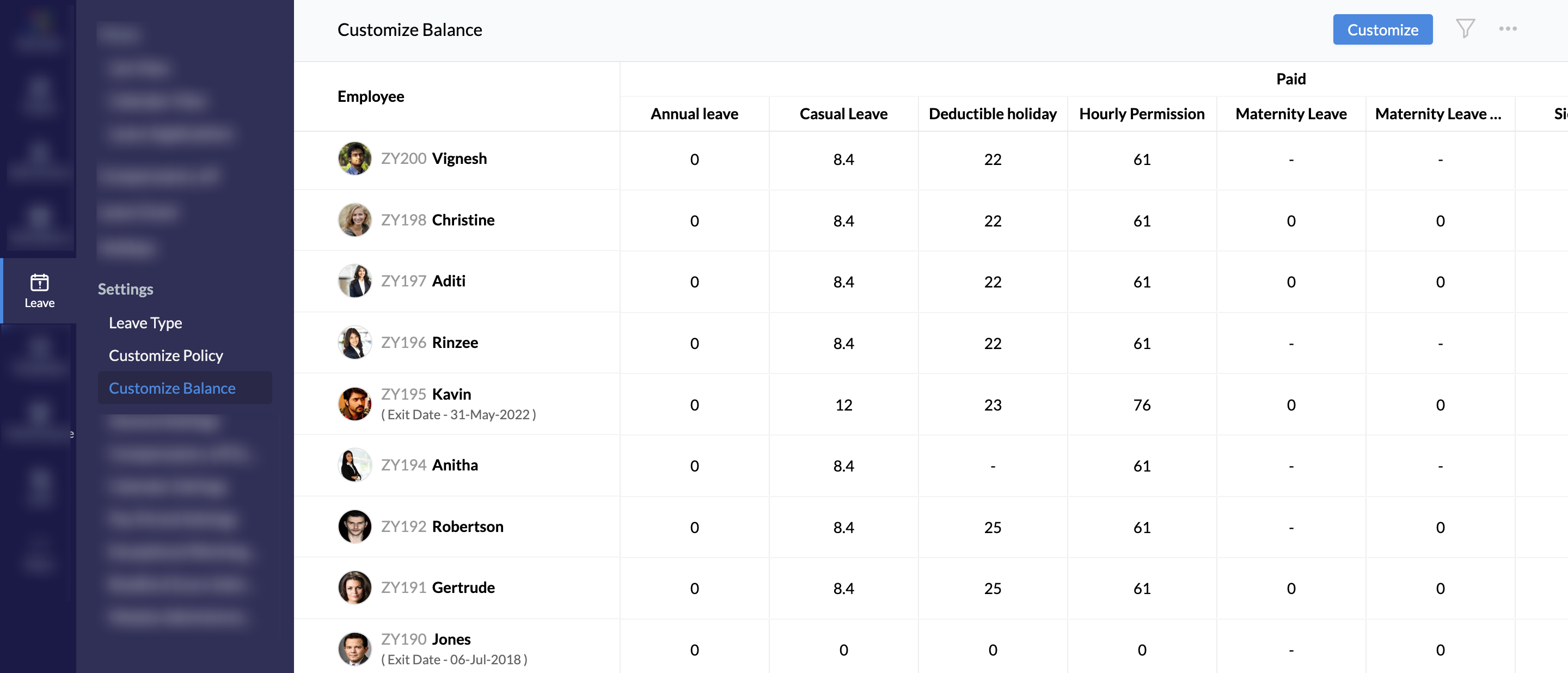Screen dimensions: 1568x673
Task: Open employee ZY194 Anitha's record
Action: coord(454,465)
